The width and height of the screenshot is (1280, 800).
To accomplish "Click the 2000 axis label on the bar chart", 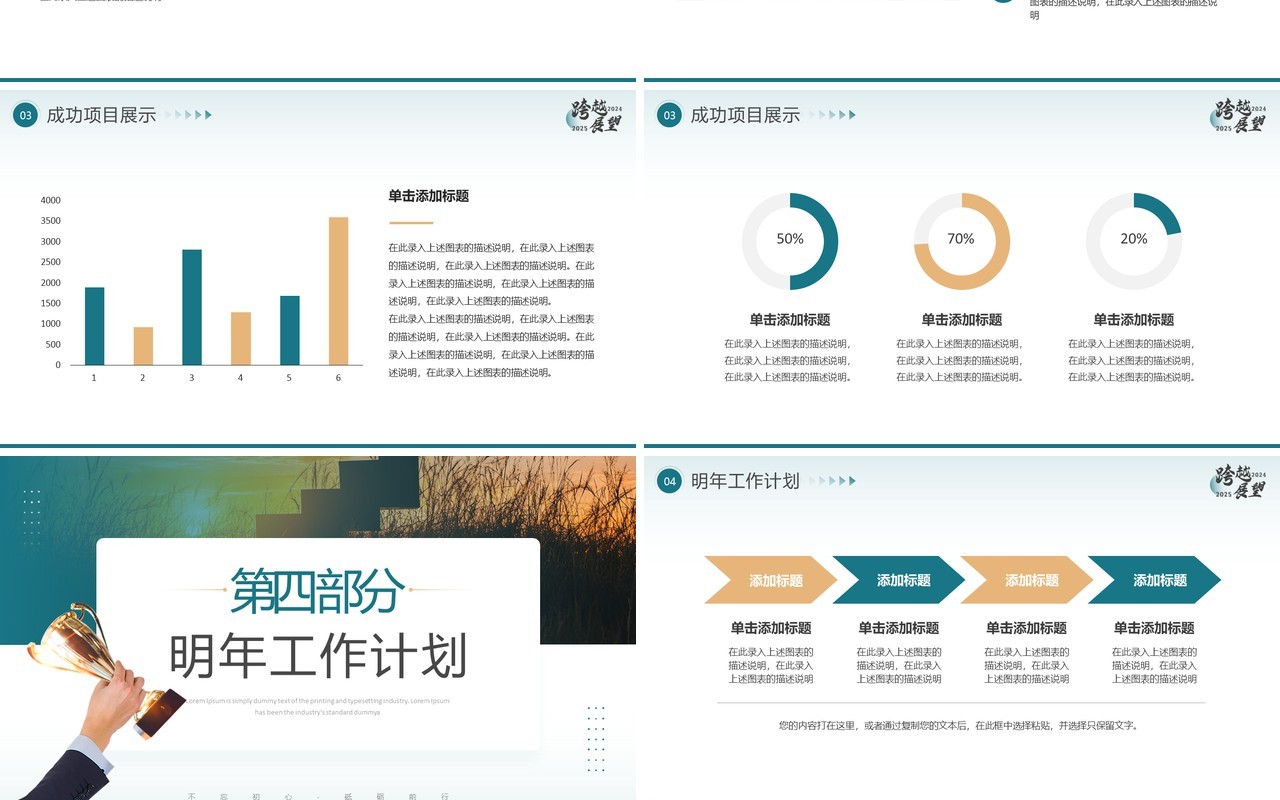I will click(x=50, y=283).
